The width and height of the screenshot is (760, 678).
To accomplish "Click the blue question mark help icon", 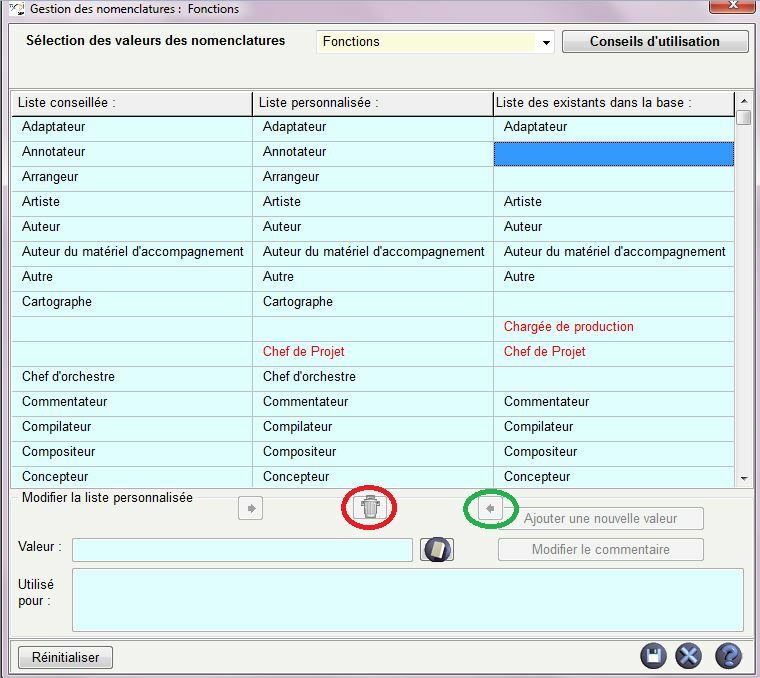I will tap(728, 656).
